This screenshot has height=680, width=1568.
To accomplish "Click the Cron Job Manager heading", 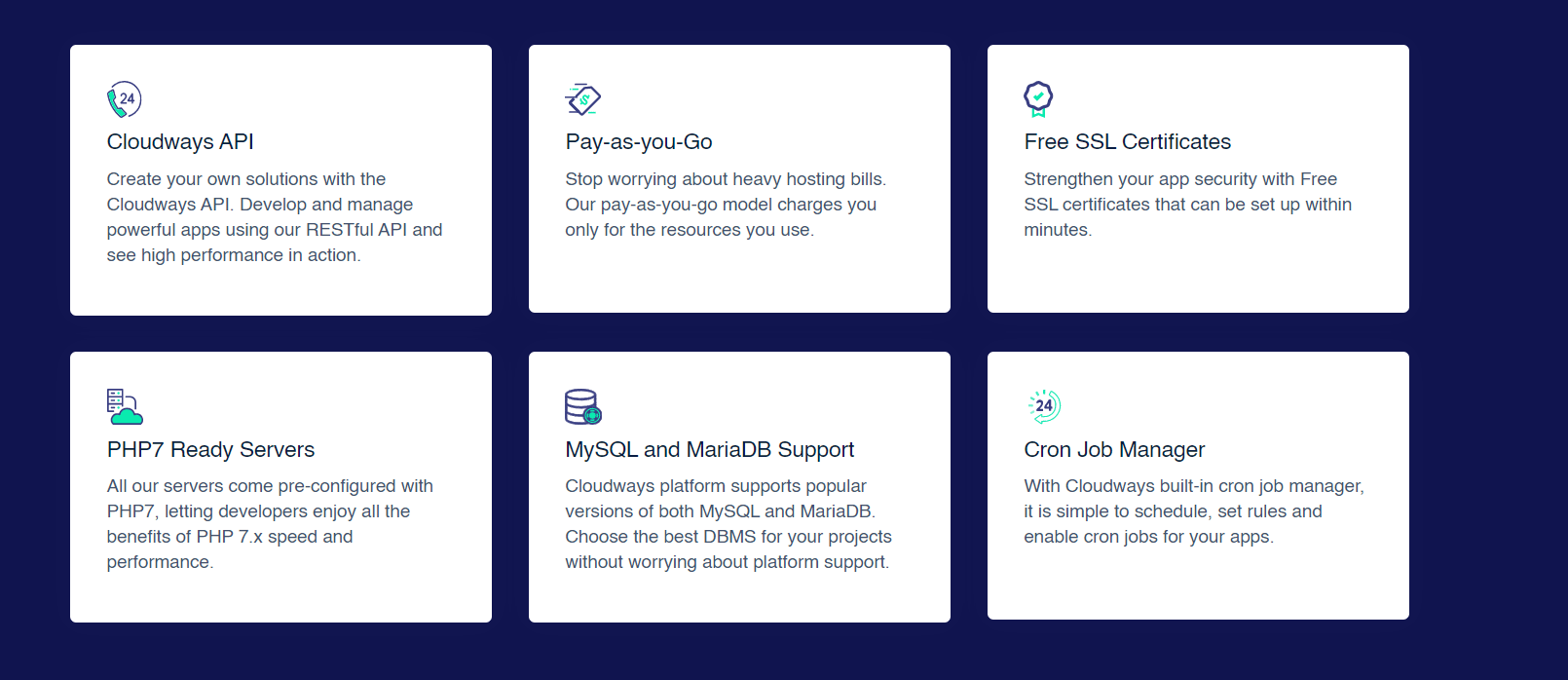I will click(x=1114, y=450).
